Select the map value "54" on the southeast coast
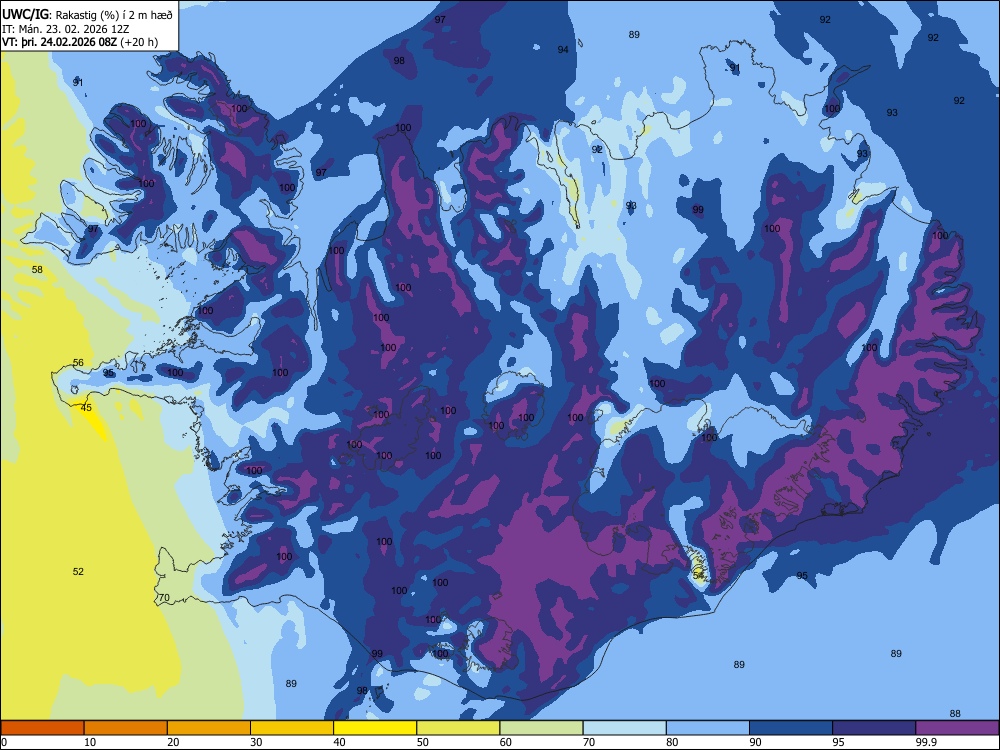The image size is (1000, 750). (x=698, y=575)
